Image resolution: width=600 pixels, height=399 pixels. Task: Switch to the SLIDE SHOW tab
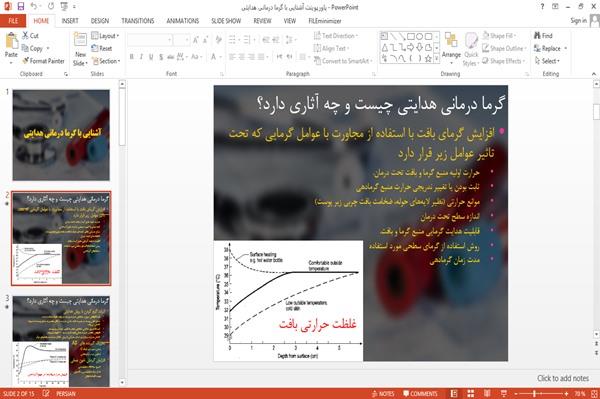(226, 21)
